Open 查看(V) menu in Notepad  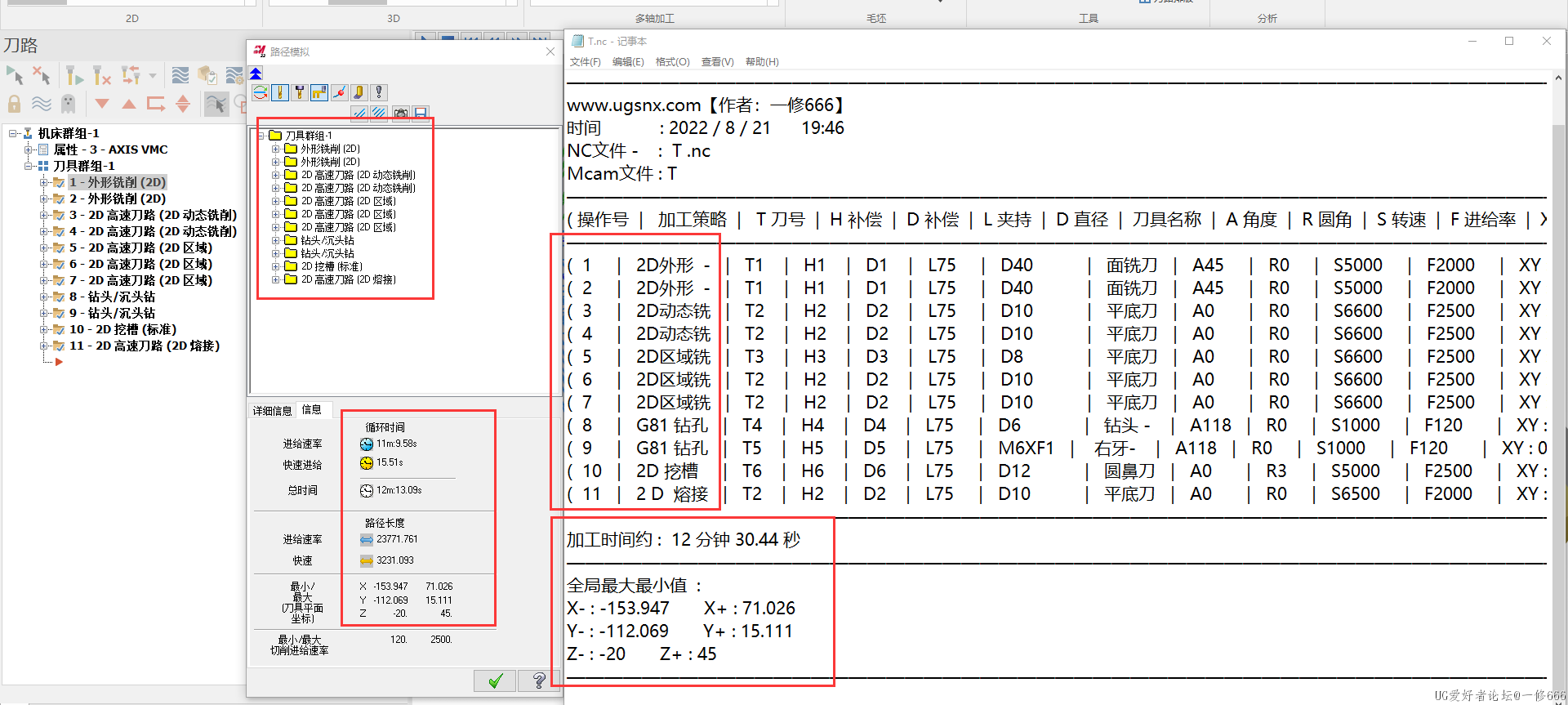coord(717,62)
